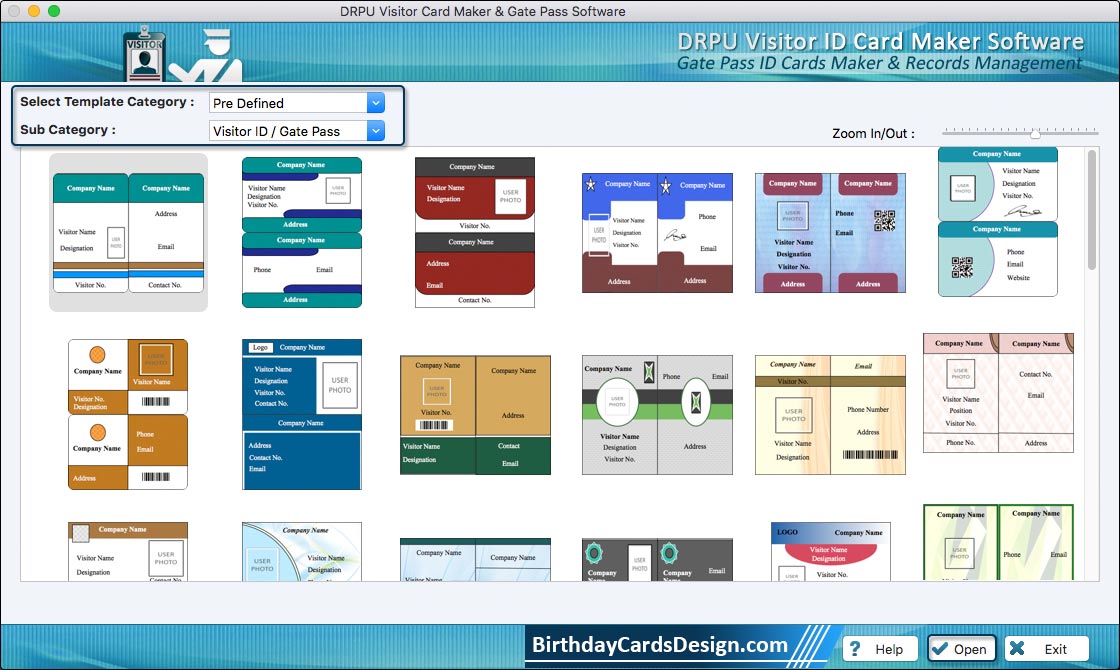
Task: Adjust the Zoom In/Out slider
Action: [x=1035, y=133]
